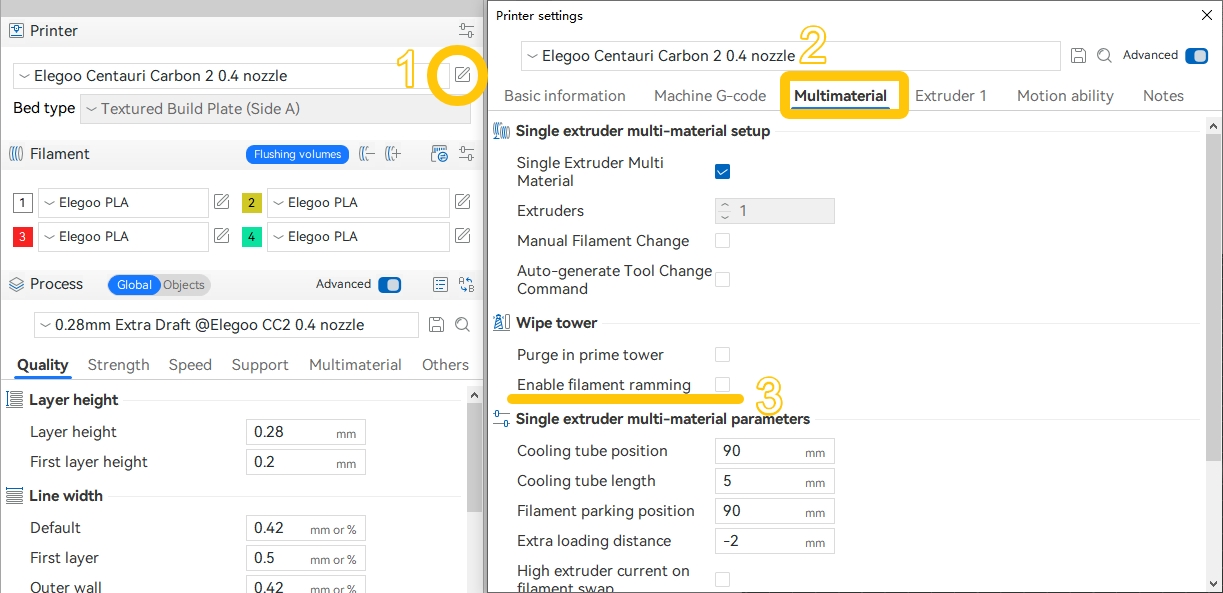
Task: Uncheck Single Extruder Multi Material
Action: pyautogui.click(x=722, y=171)
